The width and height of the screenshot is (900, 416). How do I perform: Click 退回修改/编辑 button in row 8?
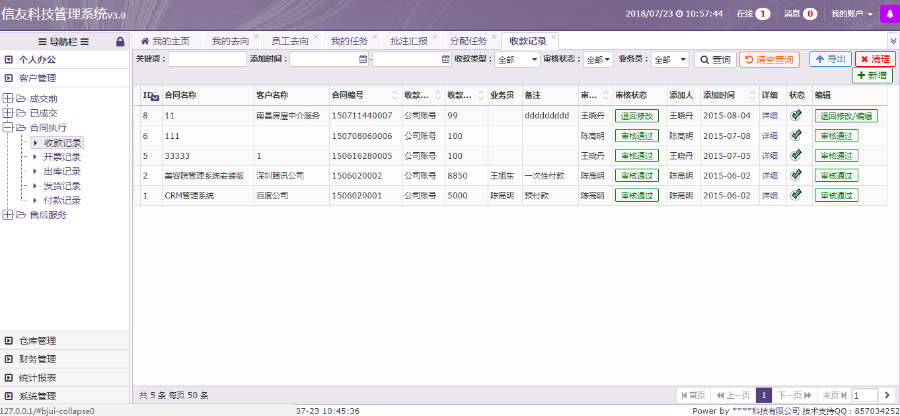coord(846,115)
